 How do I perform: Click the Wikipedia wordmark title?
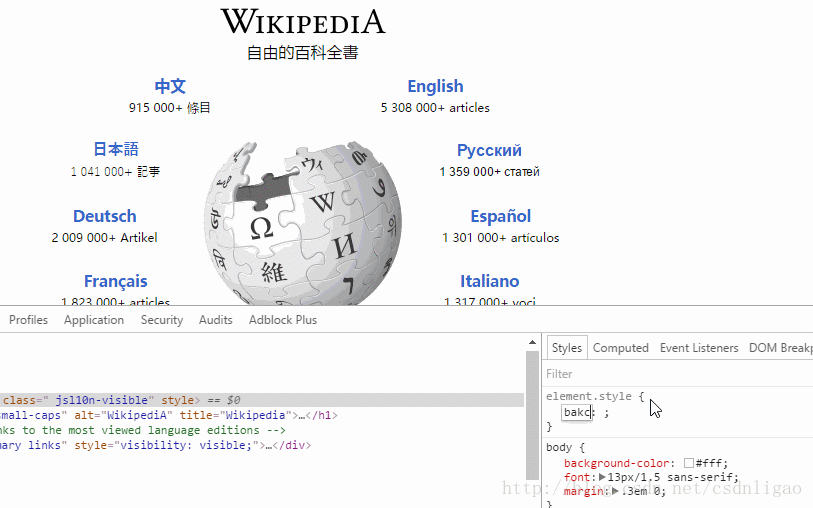[x=303, y=22]
